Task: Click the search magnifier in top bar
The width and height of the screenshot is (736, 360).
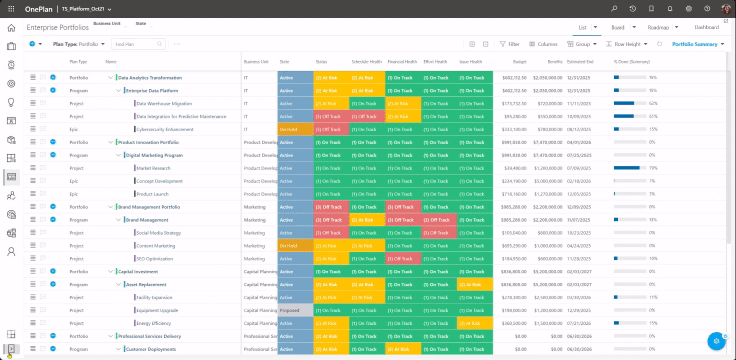Action: pyautogui.click(x=614, y=9)
